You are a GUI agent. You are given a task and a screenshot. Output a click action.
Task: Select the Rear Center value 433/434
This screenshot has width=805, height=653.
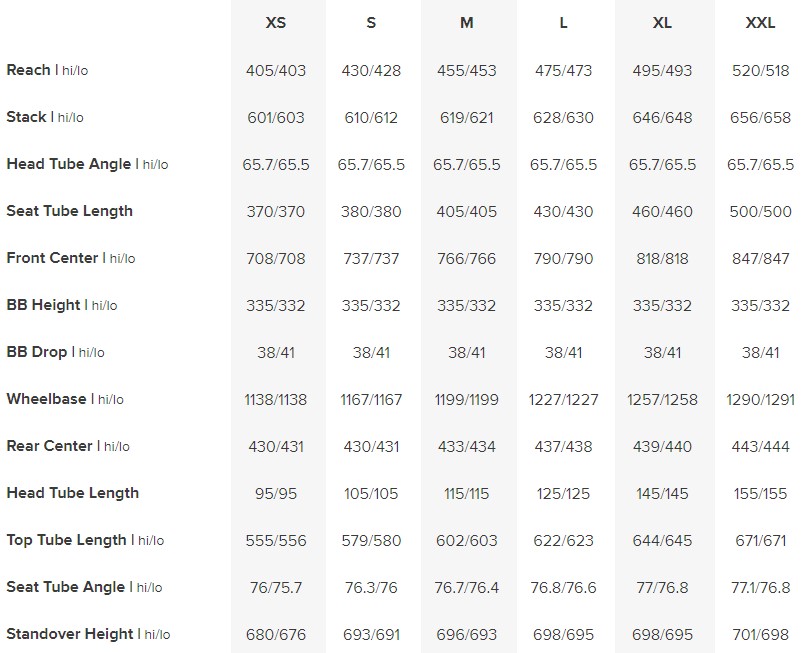tap(466, 447)
